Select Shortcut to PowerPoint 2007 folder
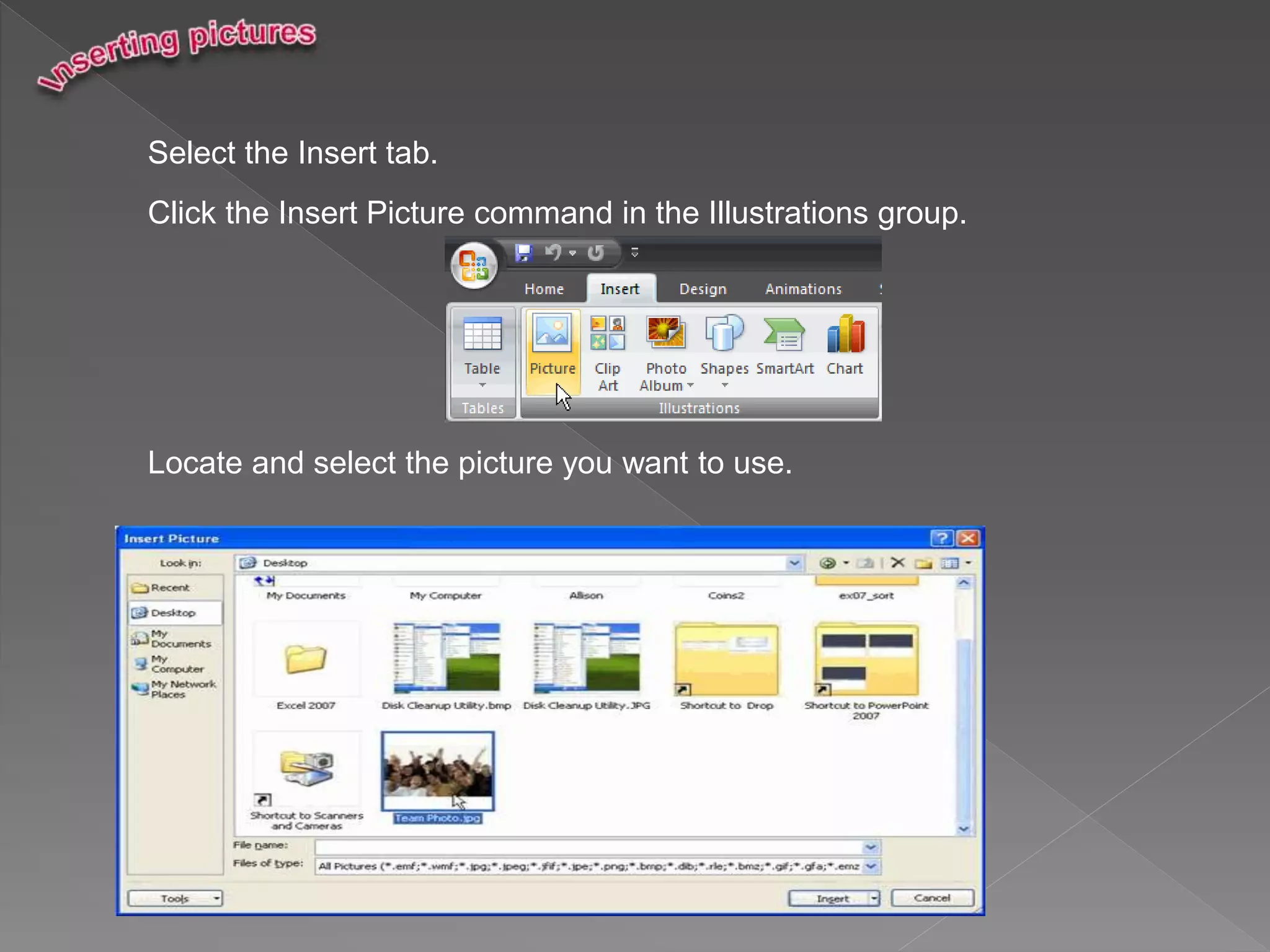The width and height of the screenshot is (1270, 952). click(x=866, y=671)
